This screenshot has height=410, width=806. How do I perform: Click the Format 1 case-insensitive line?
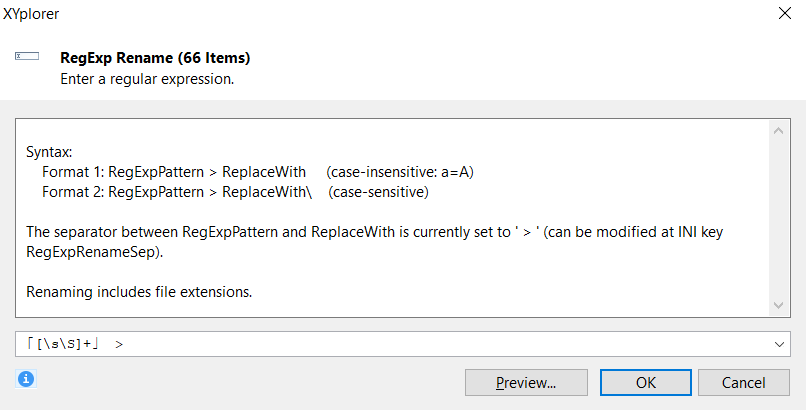(x=257, y=172)
